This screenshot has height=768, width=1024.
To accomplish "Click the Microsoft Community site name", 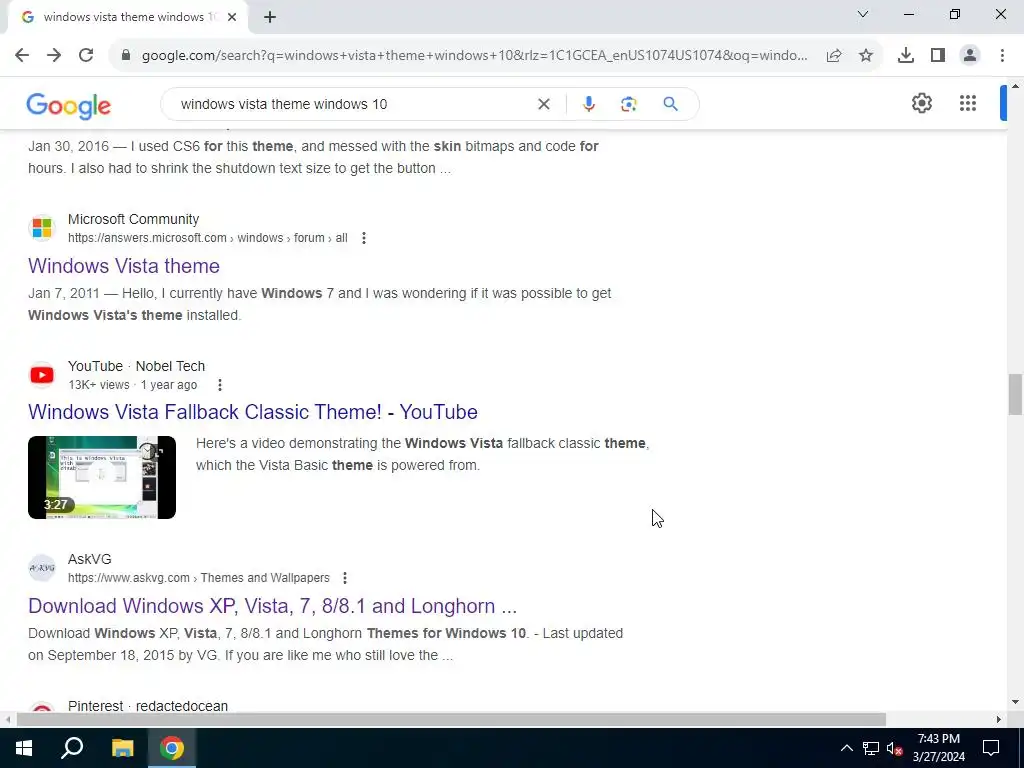I will (133, 219).
